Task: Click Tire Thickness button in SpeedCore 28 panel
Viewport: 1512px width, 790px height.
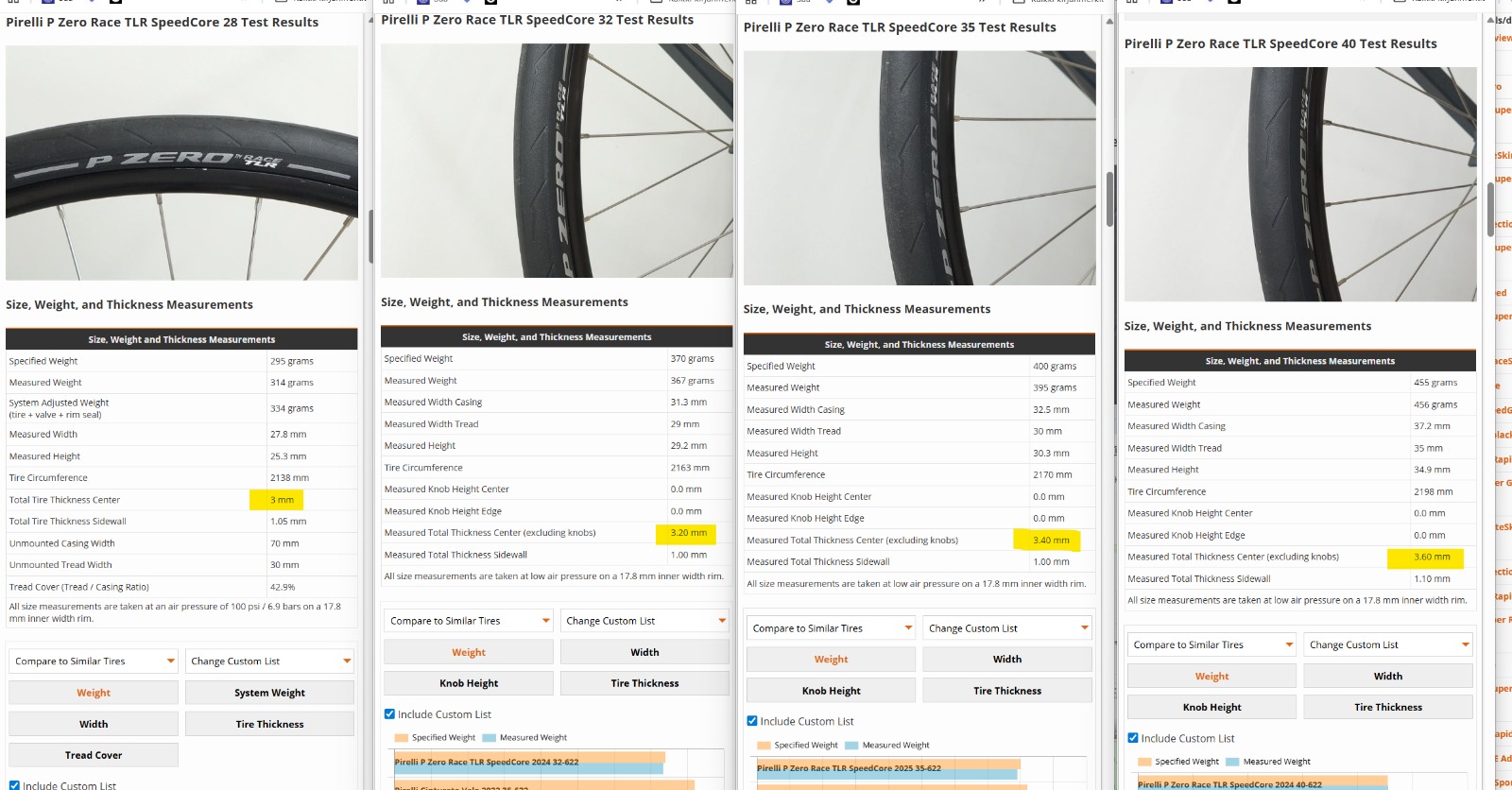Action: [x=269, y=724]
